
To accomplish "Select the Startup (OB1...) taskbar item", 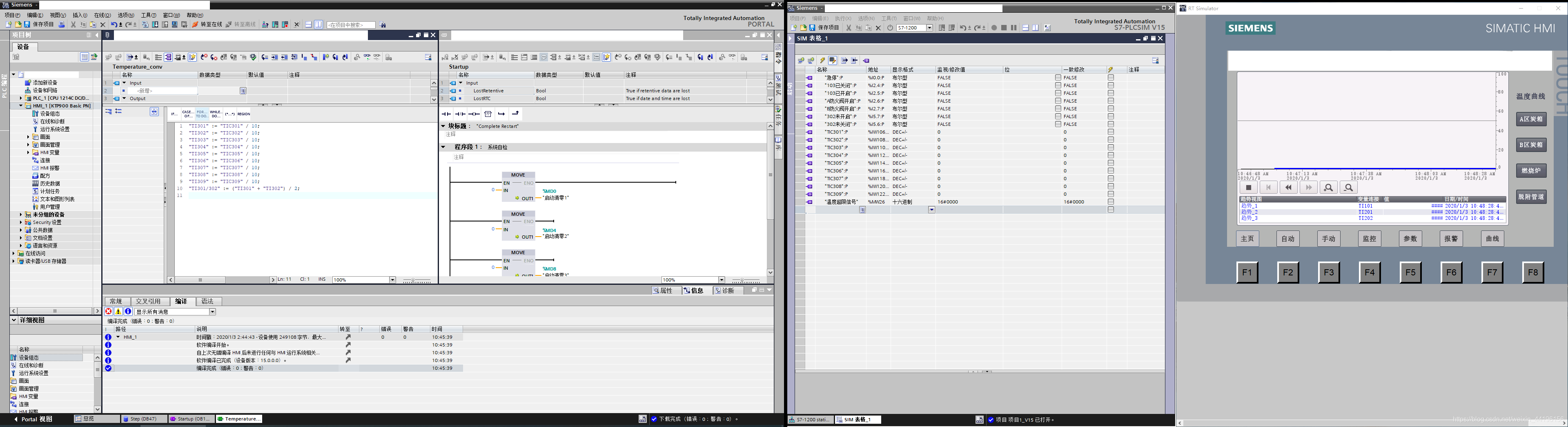I will 191,419.
